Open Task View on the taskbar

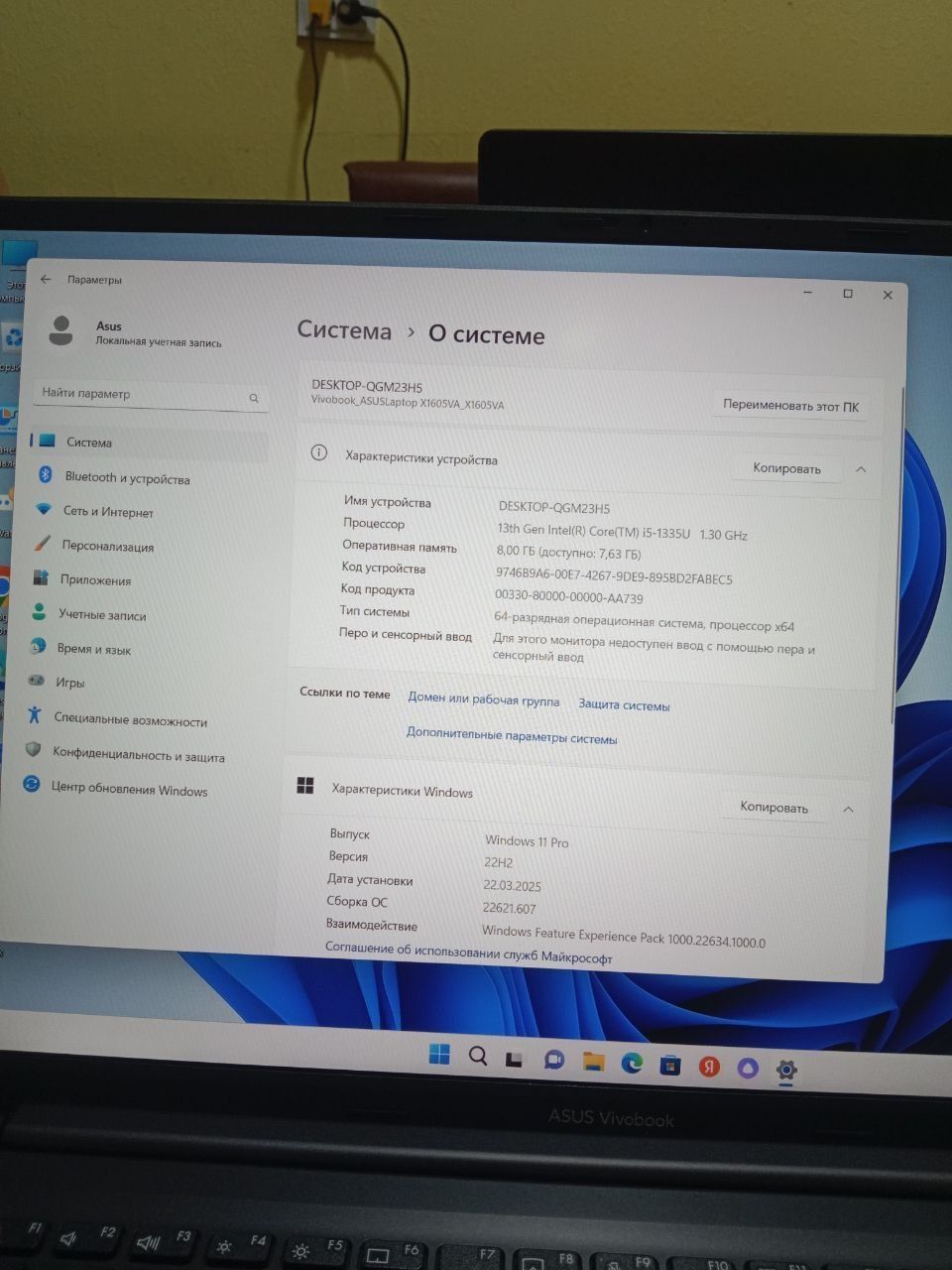click(514, 1059)
